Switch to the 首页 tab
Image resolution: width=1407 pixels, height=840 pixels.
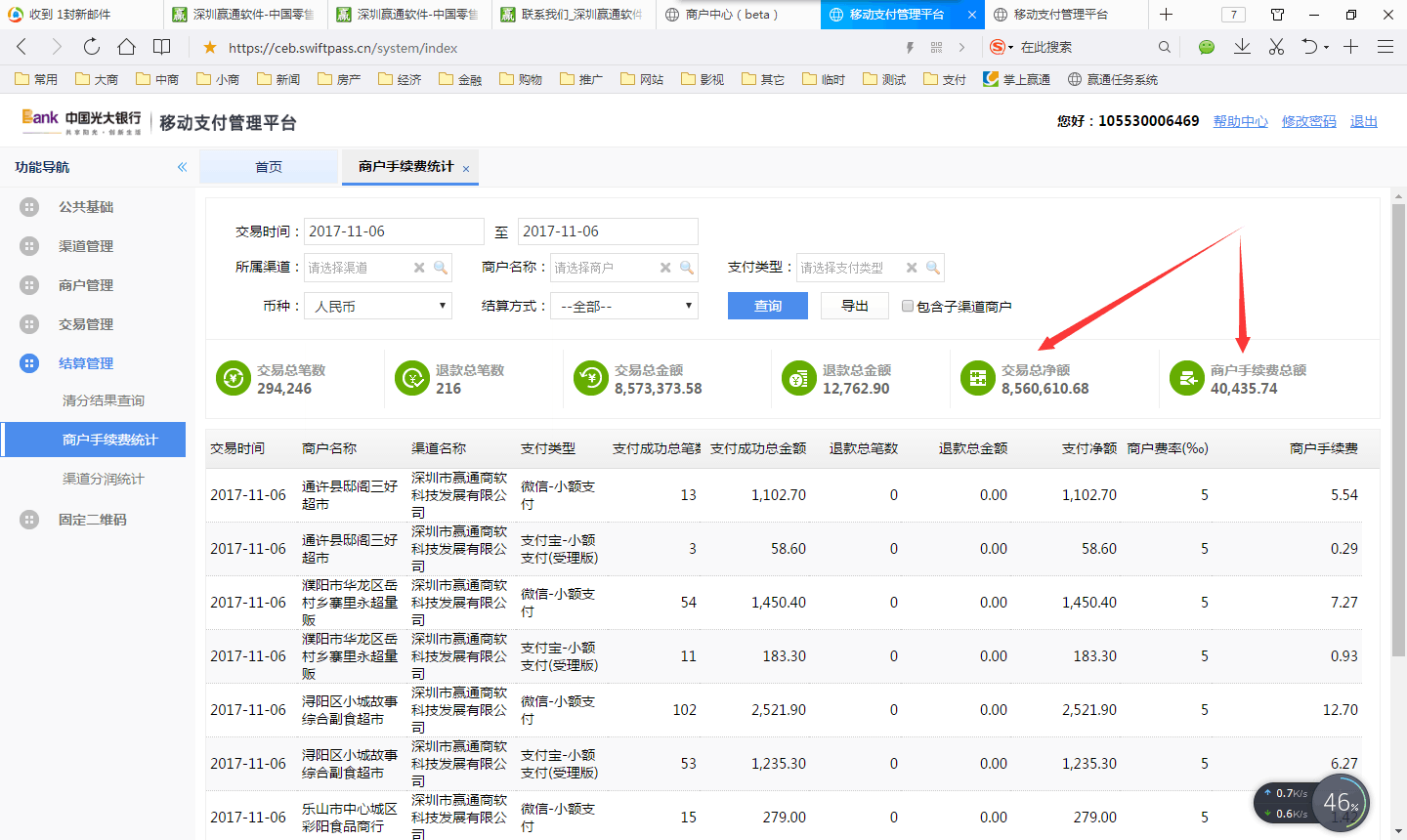pyautogui.click(x=269, y=167)
